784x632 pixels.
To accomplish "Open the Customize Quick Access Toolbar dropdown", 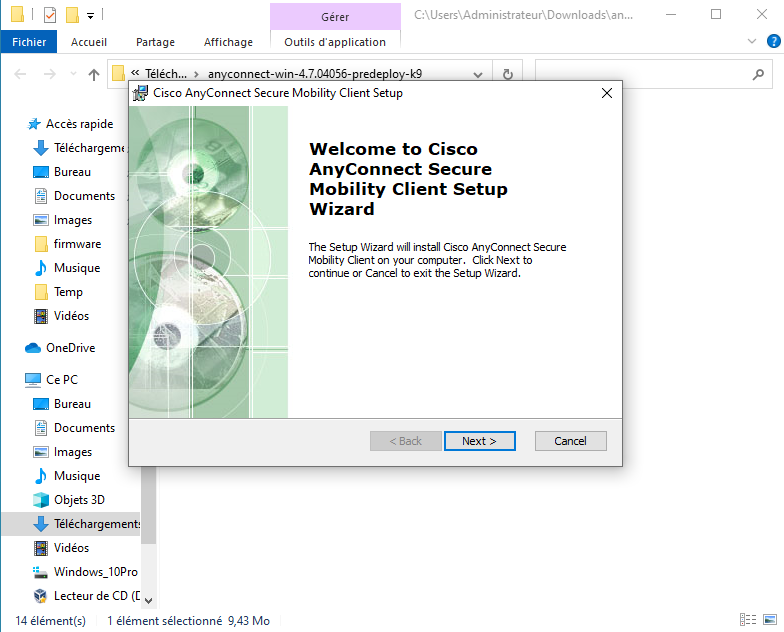I will tap(90, 15).
